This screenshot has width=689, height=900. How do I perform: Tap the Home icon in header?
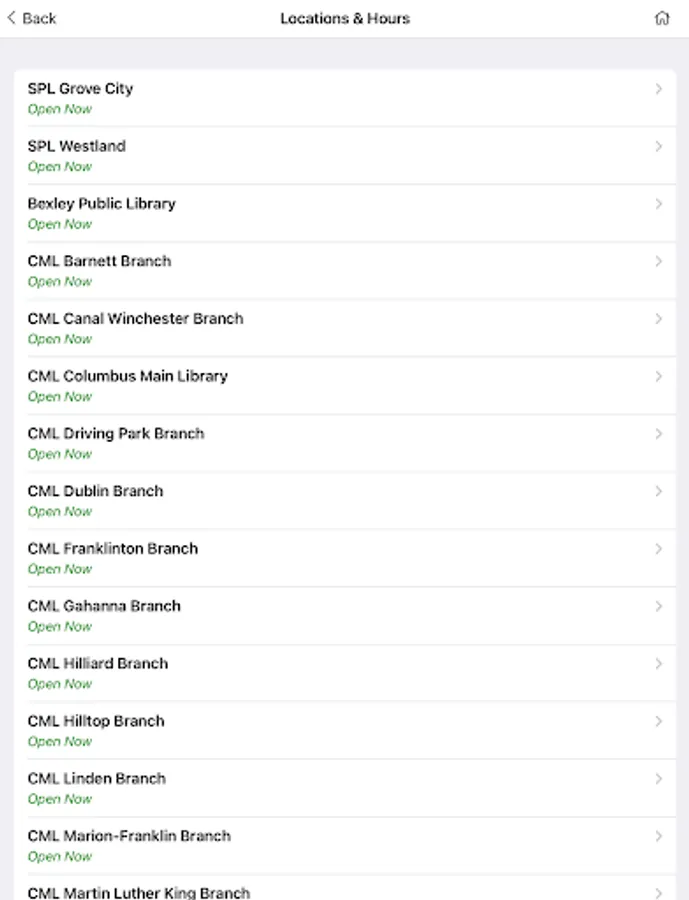(x=662, y=18)
